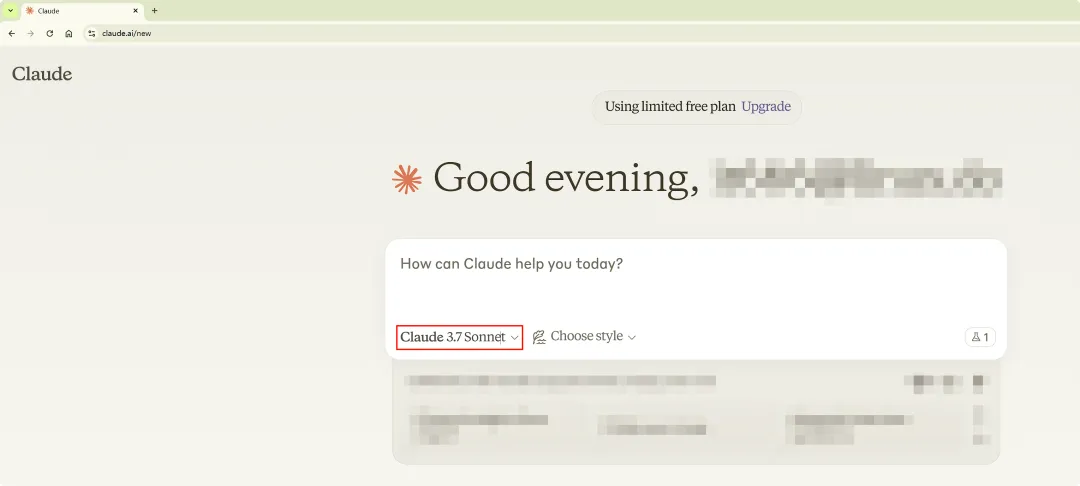Viewport: 1080px width, 486px height.
Task: Expand the tab search chevron
Action: 10,10
